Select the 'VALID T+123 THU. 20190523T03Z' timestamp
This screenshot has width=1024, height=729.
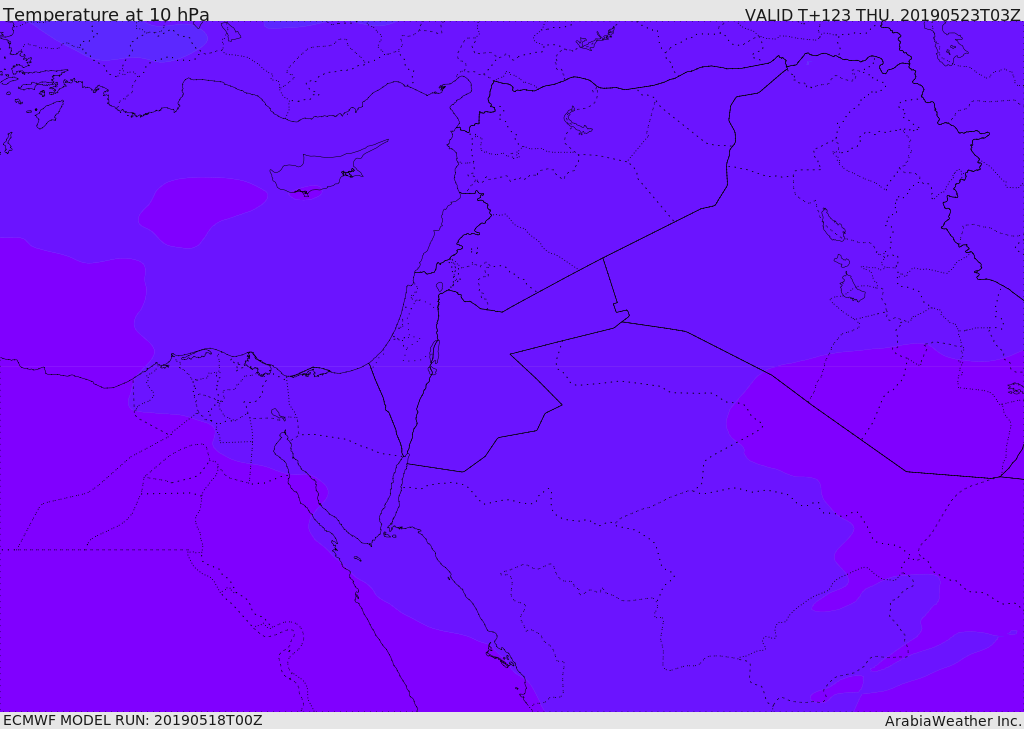pos(882,14)
